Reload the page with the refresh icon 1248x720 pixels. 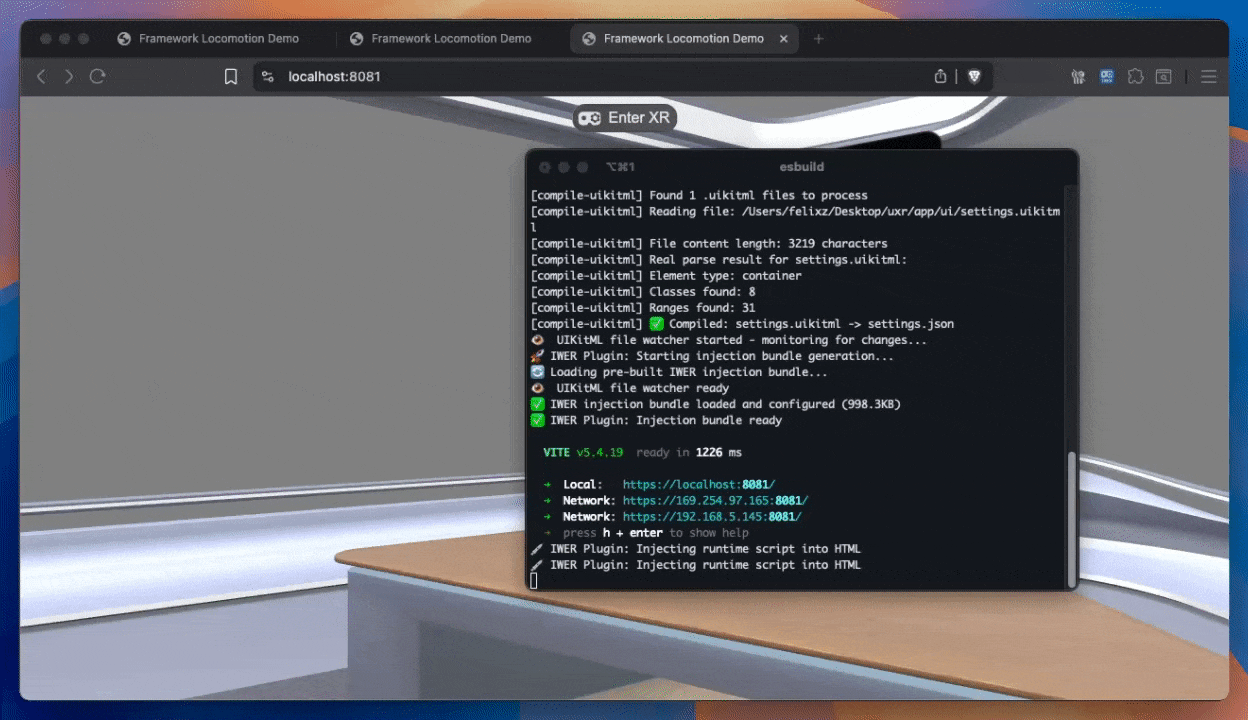98,76
